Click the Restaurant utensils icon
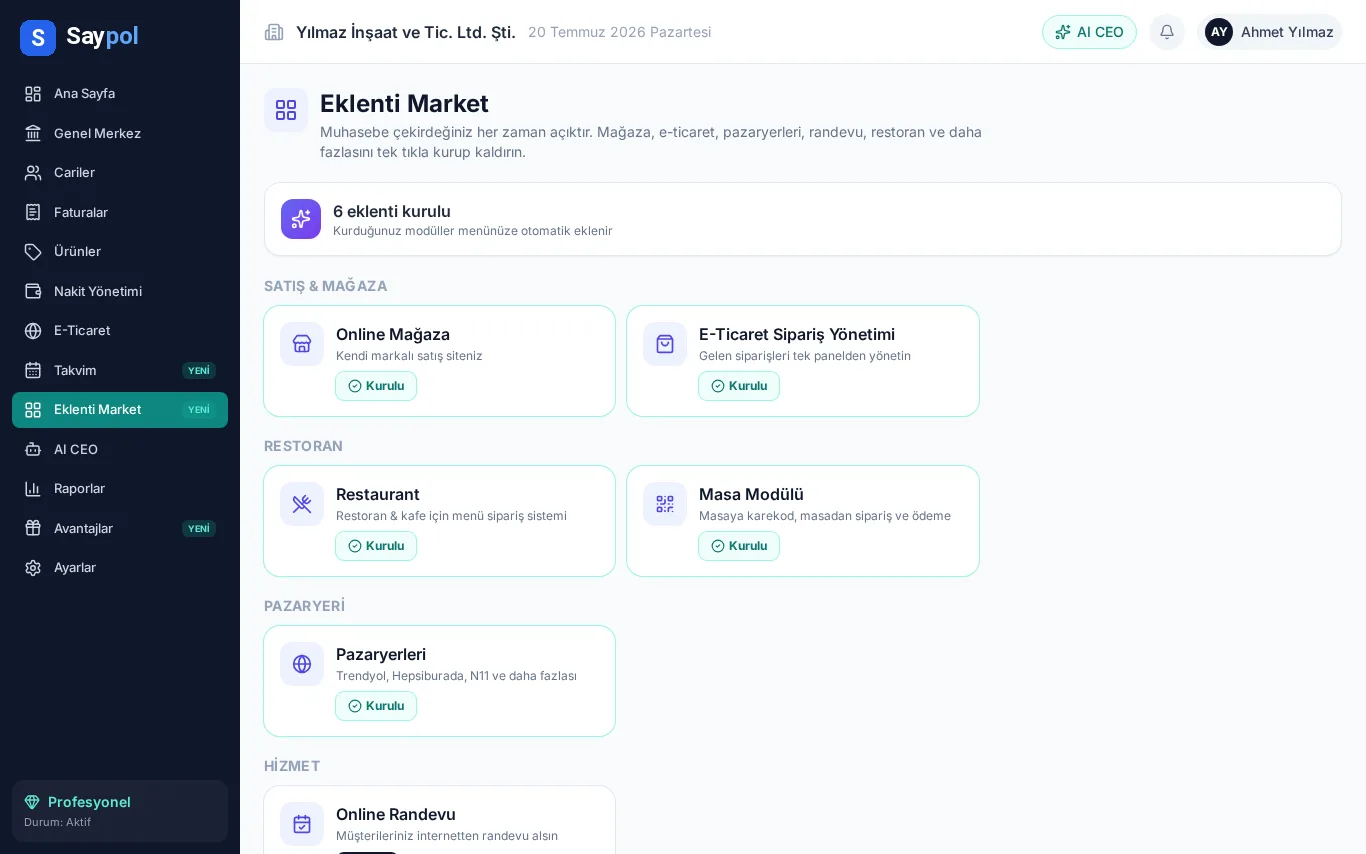The height and width of the screenshot is (854, 1366). pos(302,504)
